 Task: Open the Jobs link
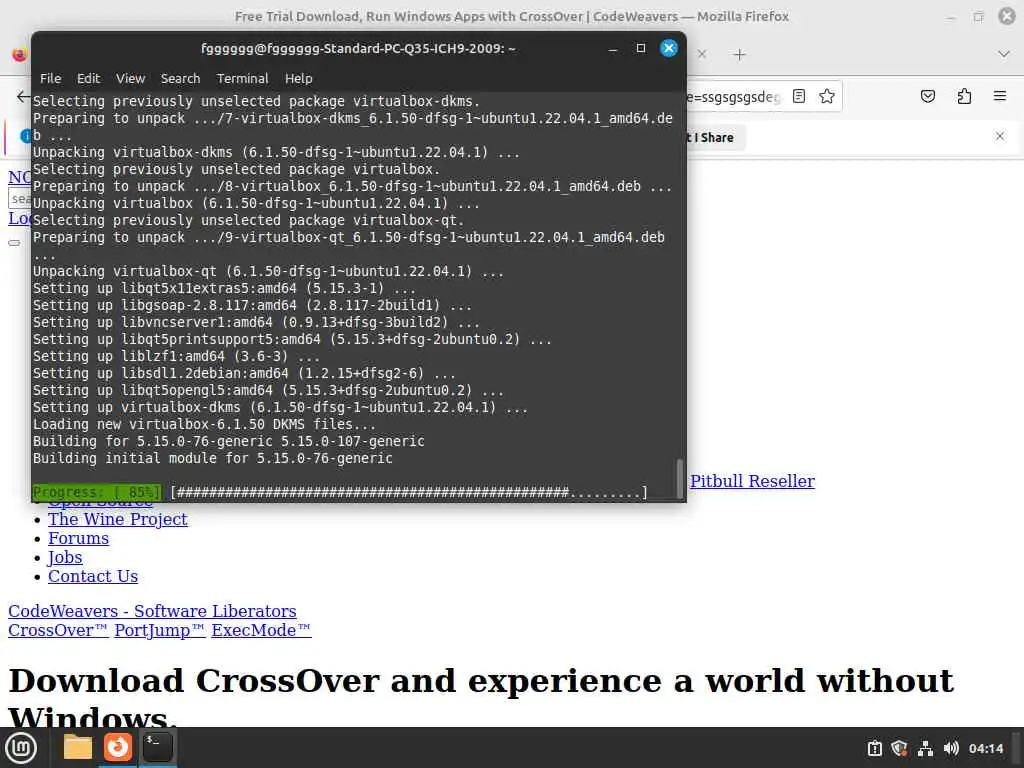coord(65,557)
